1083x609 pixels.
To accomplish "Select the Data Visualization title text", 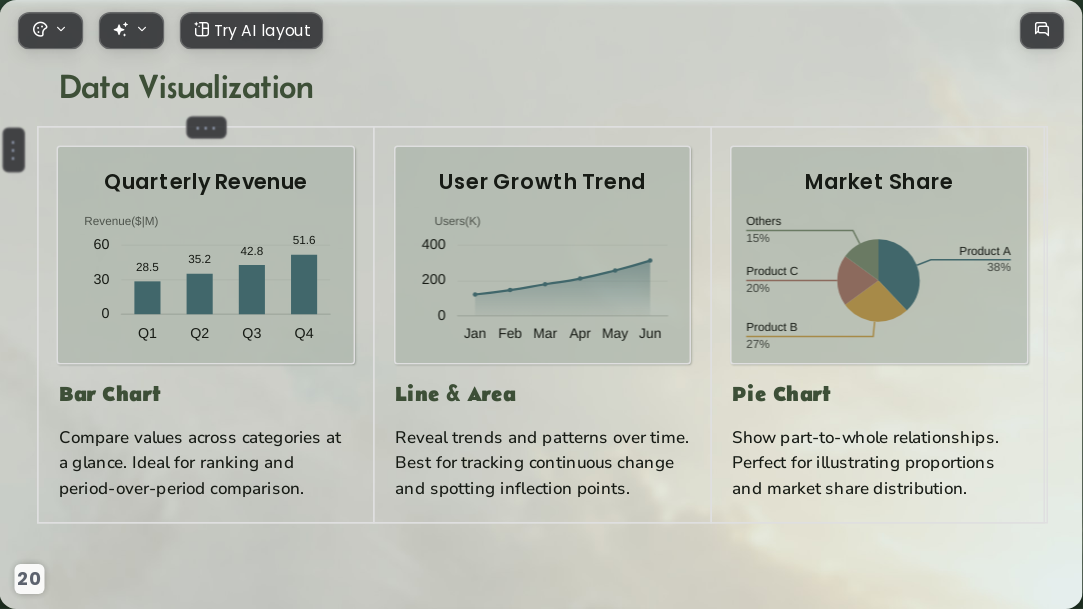I will [186, 88].
